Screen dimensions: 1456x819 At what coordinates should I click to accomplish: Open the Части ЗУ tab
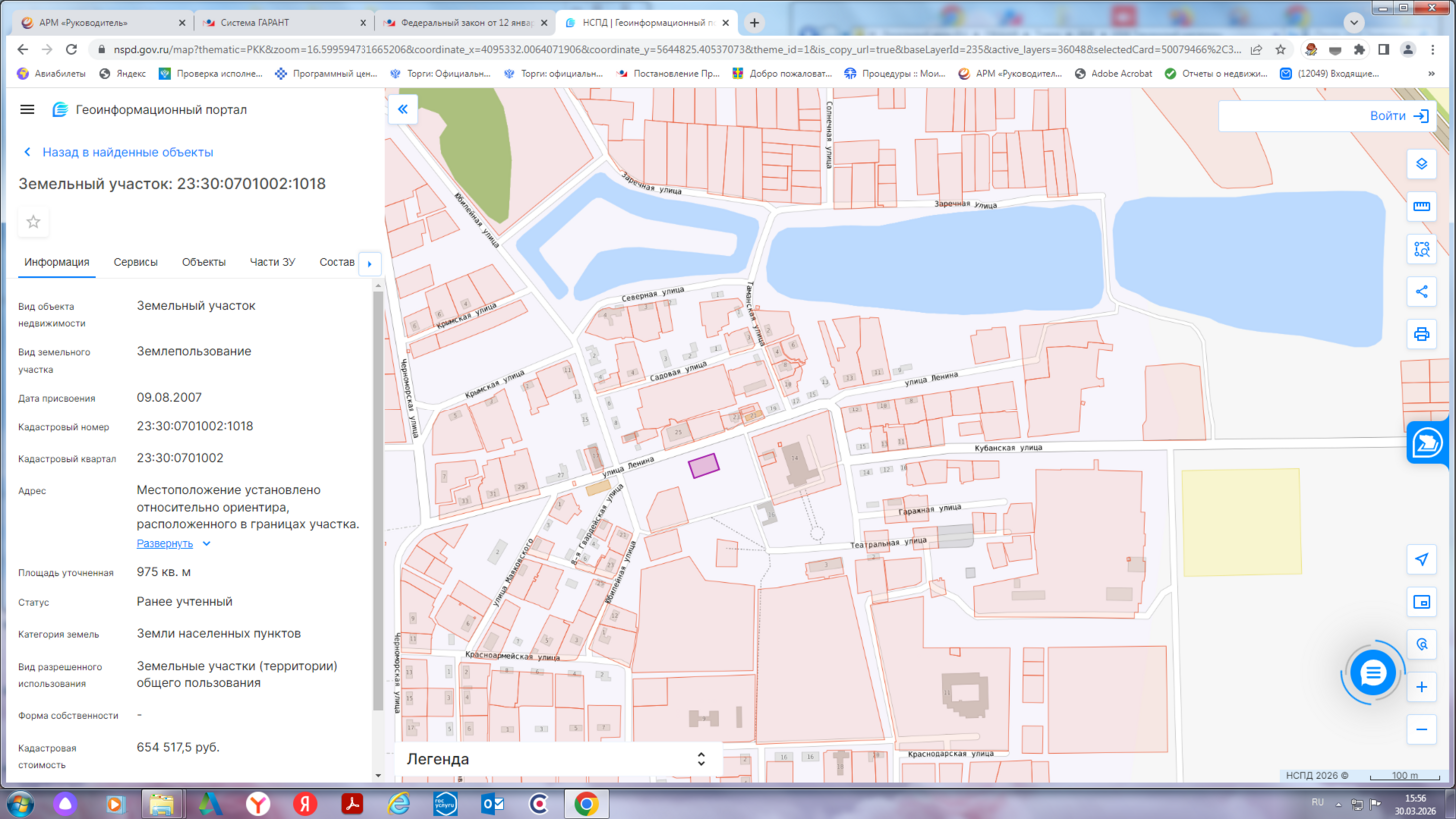tap(272, 262)
